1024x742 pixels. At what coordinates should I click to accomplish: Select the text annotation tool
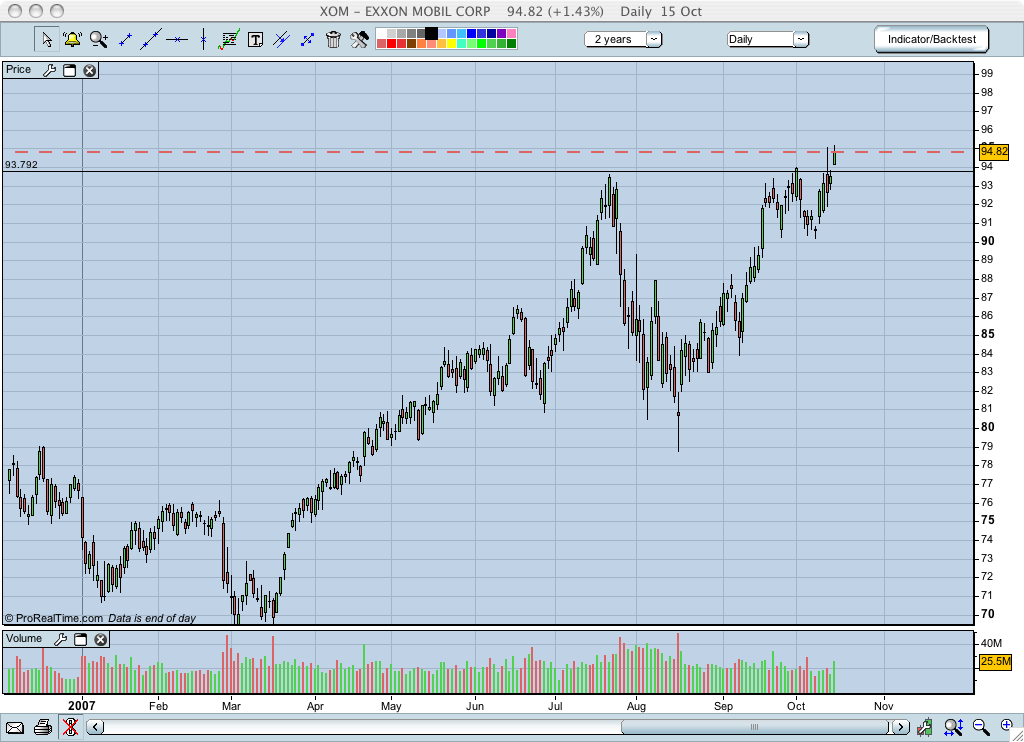click(x=255, y=40)
